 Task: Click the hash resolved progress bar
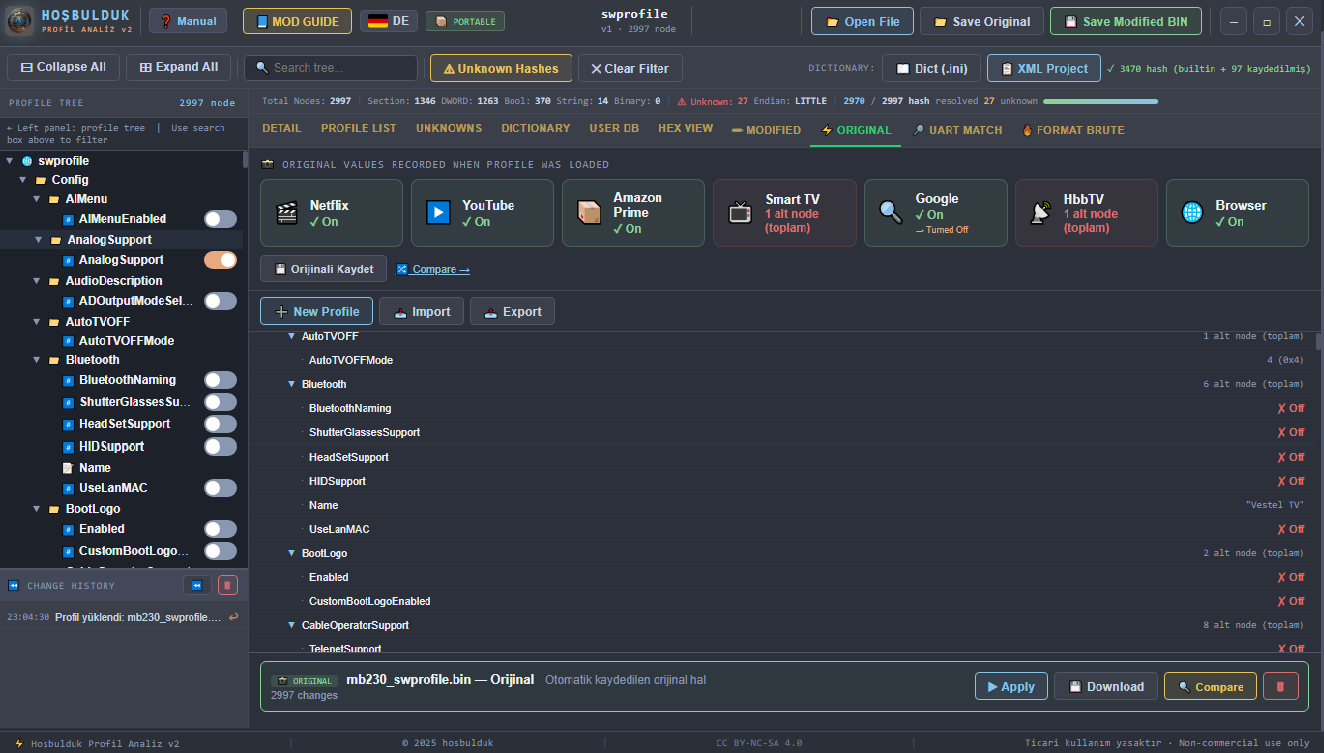coord(1100,101)
